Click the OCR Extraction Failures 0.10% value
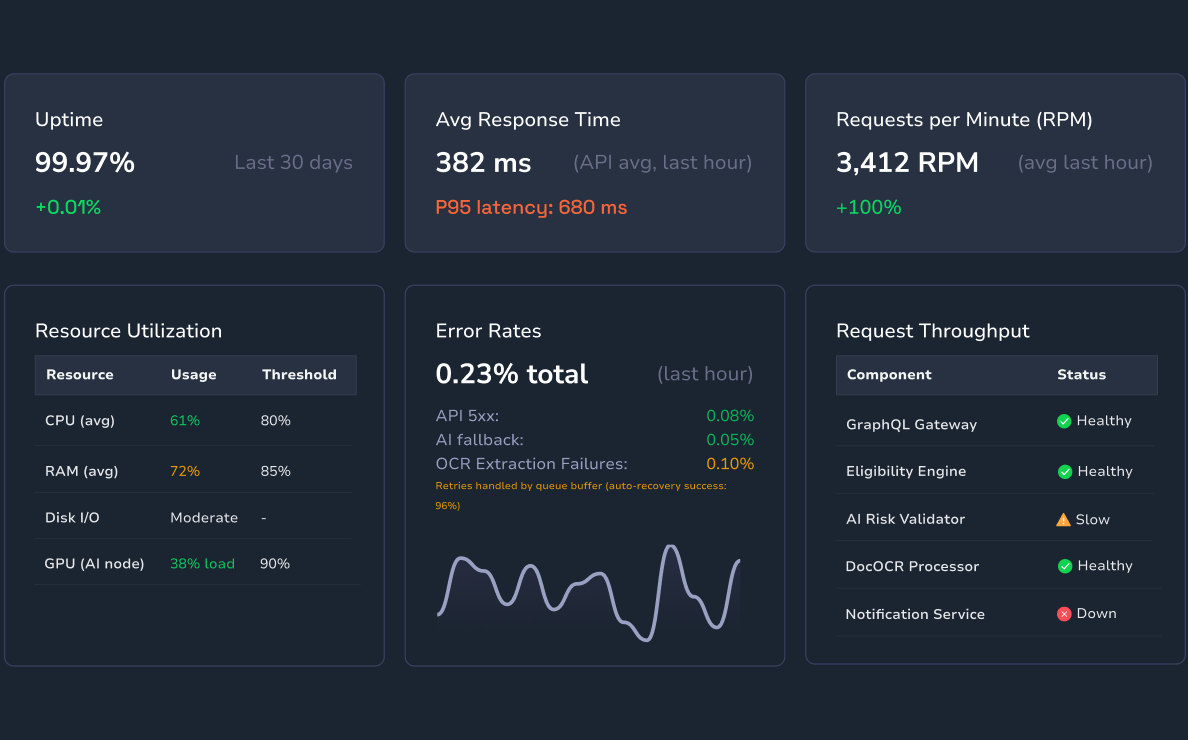1188x740 pixels. pyautogui.click(x=730, y=464)
